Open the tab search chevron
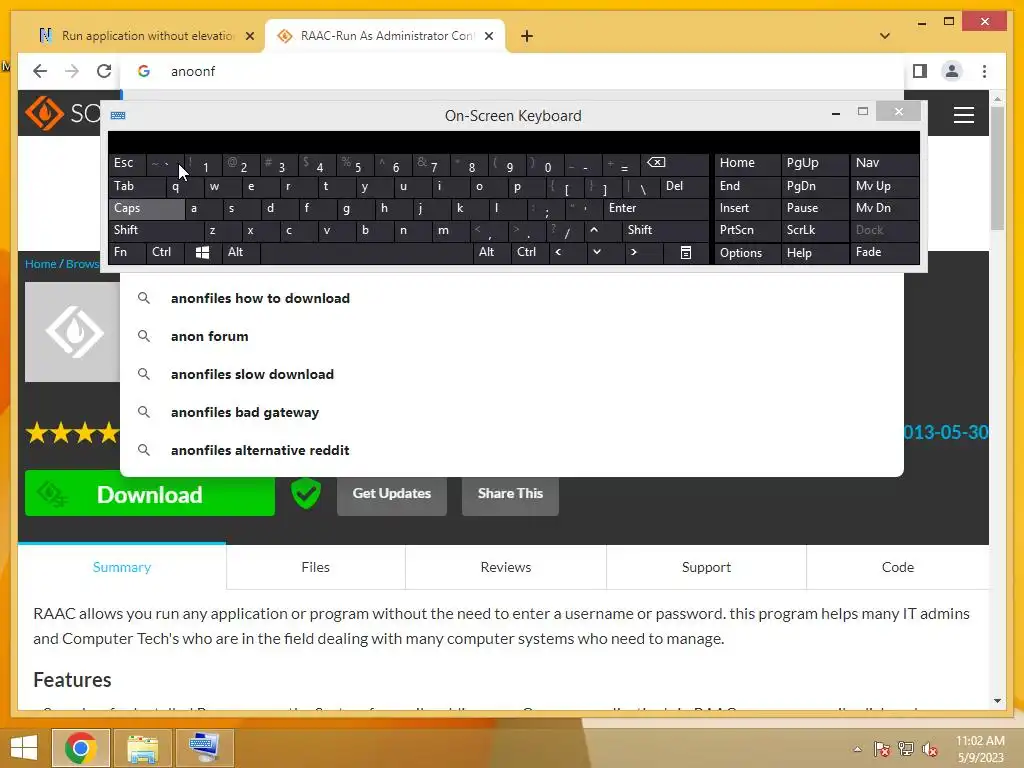The height and width of the screenshot is (768, 1024). click(x=885, y=36)
